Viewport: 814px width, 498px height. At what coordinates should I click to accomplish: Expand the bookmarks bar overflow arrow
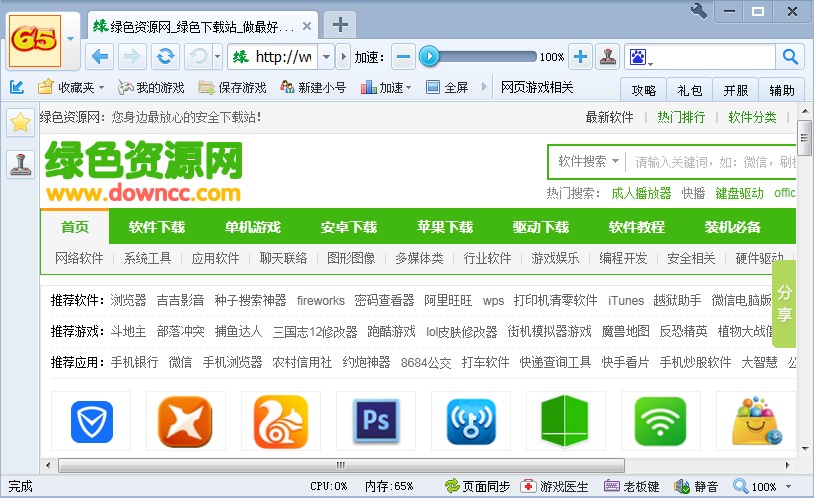click(484, 87)
